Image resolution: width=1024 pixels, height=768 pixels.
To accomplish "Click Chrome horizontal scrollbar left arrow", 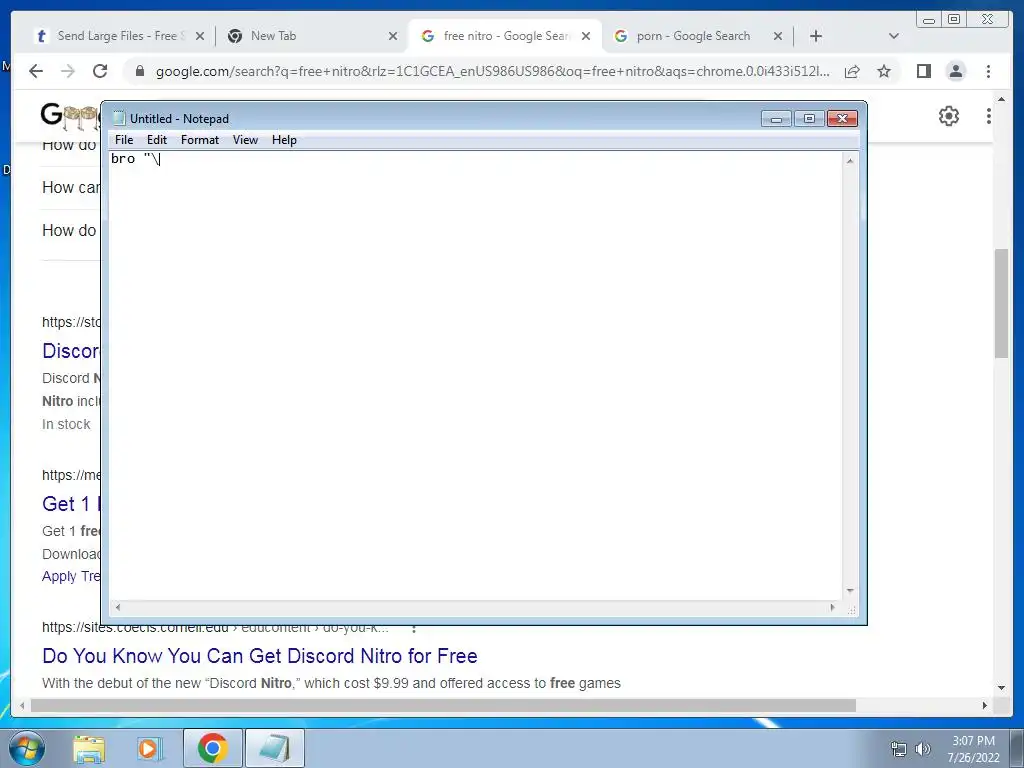I will point(22,705).
